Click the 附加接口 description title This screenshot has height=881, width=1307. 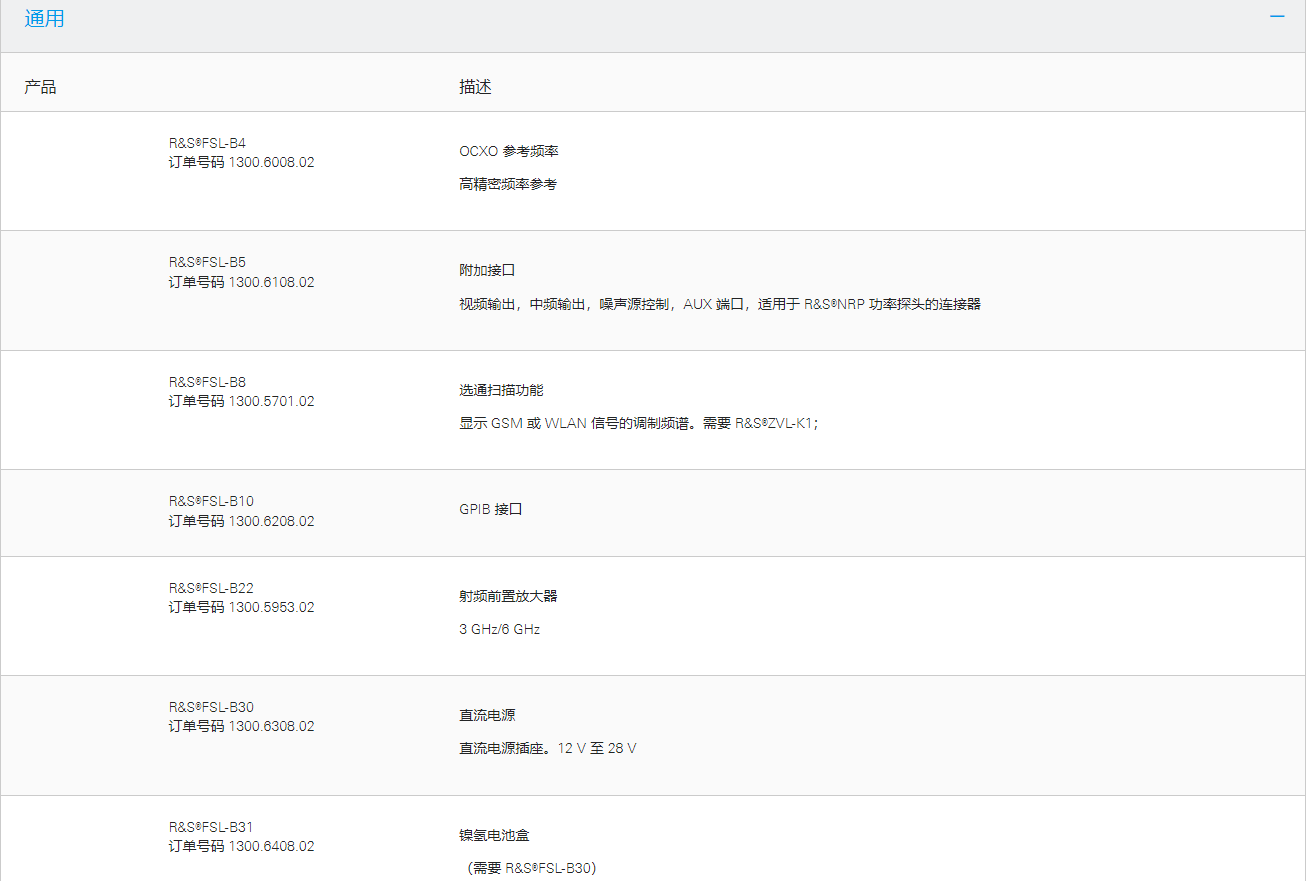tap(487, 270)
